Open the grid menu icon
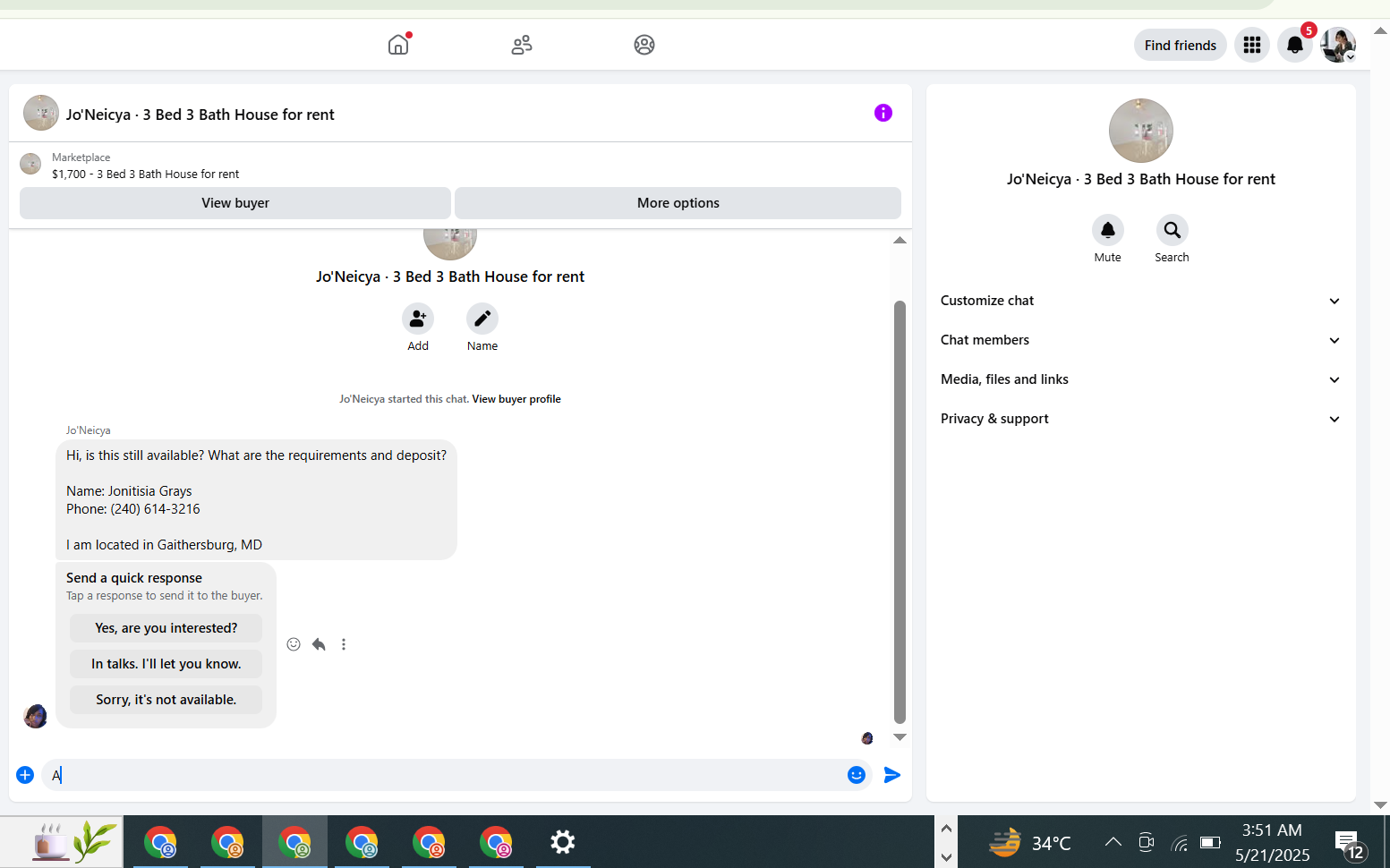Image resolution: width=1390 pixels, height=868 pixels. coord(1252,45)
